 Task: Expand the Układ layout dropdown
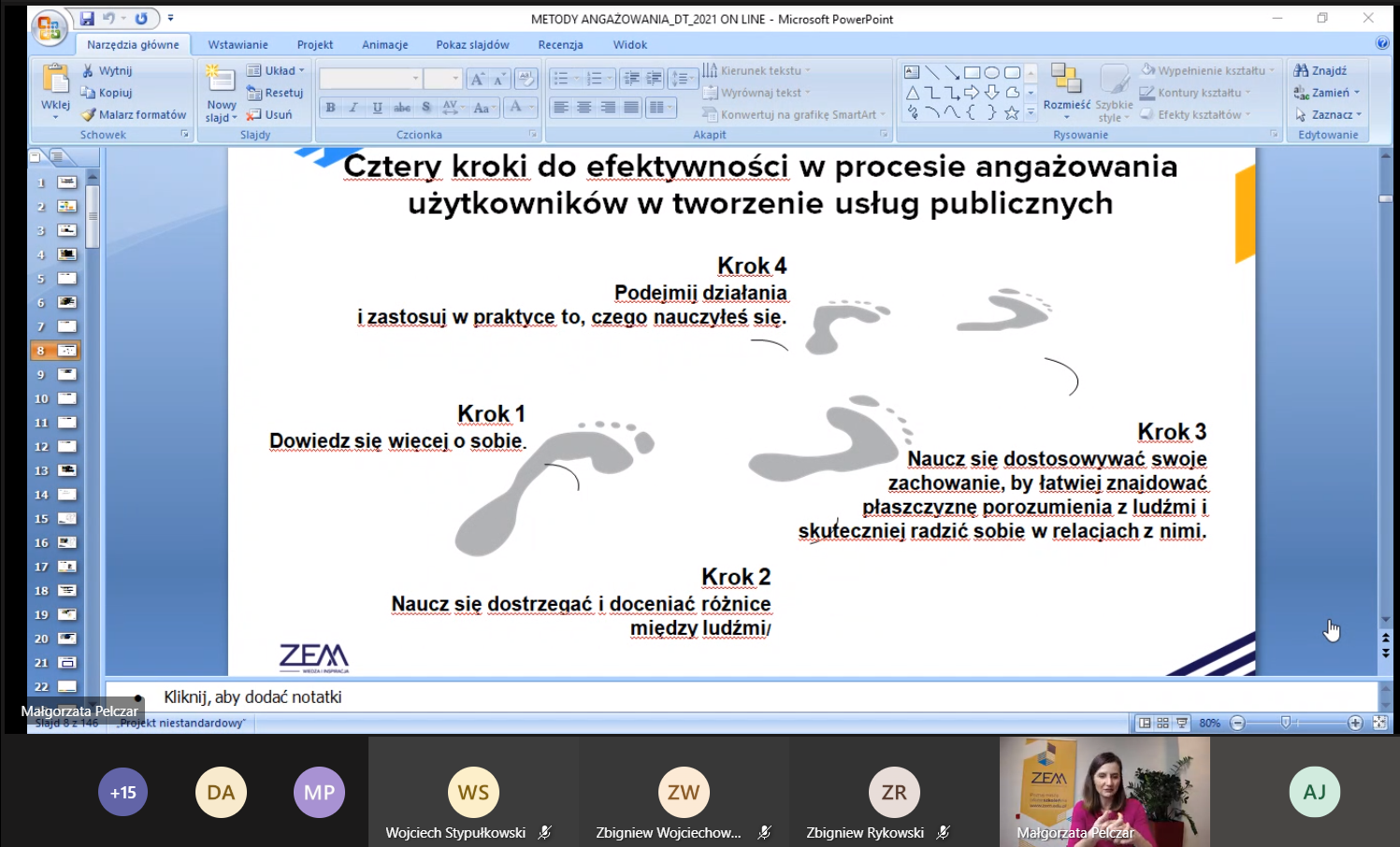[x=276, y=70]
